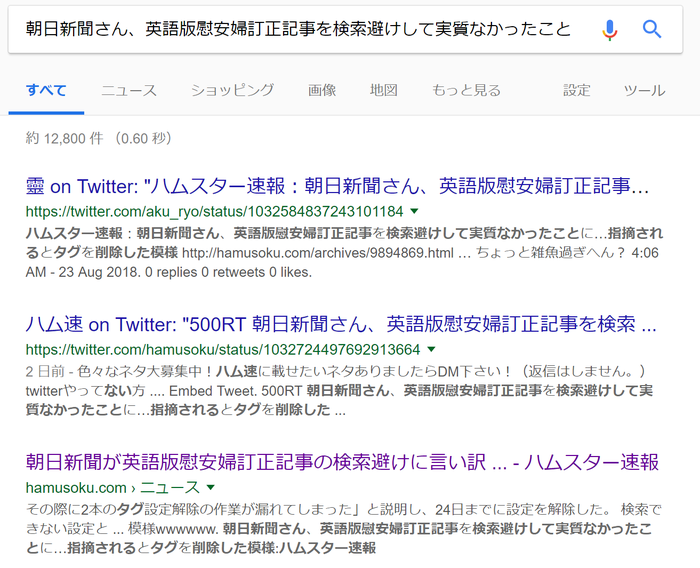The height and width of the screenshot is (568, 700).
Task: Expand dropdown arrow beside aku_ryo status URL
Action: 414,211
